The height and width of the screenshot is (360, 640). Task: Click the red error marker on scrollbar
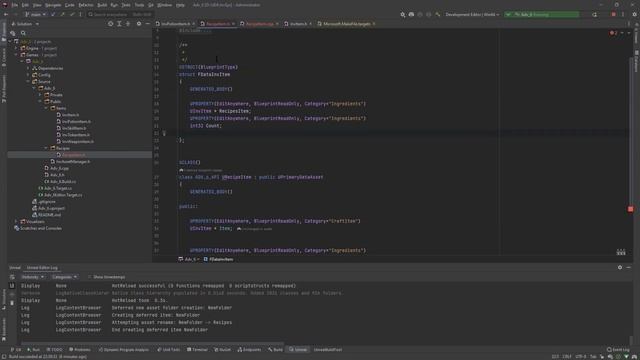click(631, 209)
